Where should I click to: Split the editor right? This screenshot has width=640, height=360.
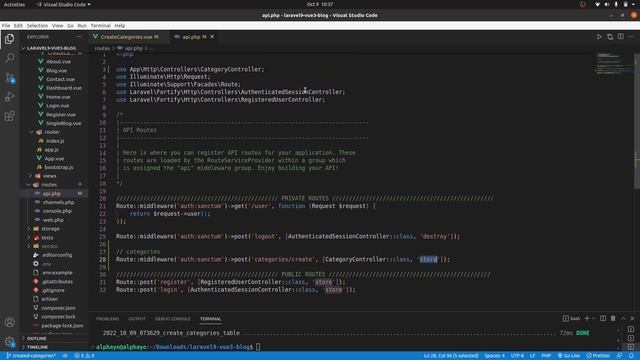coord(620,37)
